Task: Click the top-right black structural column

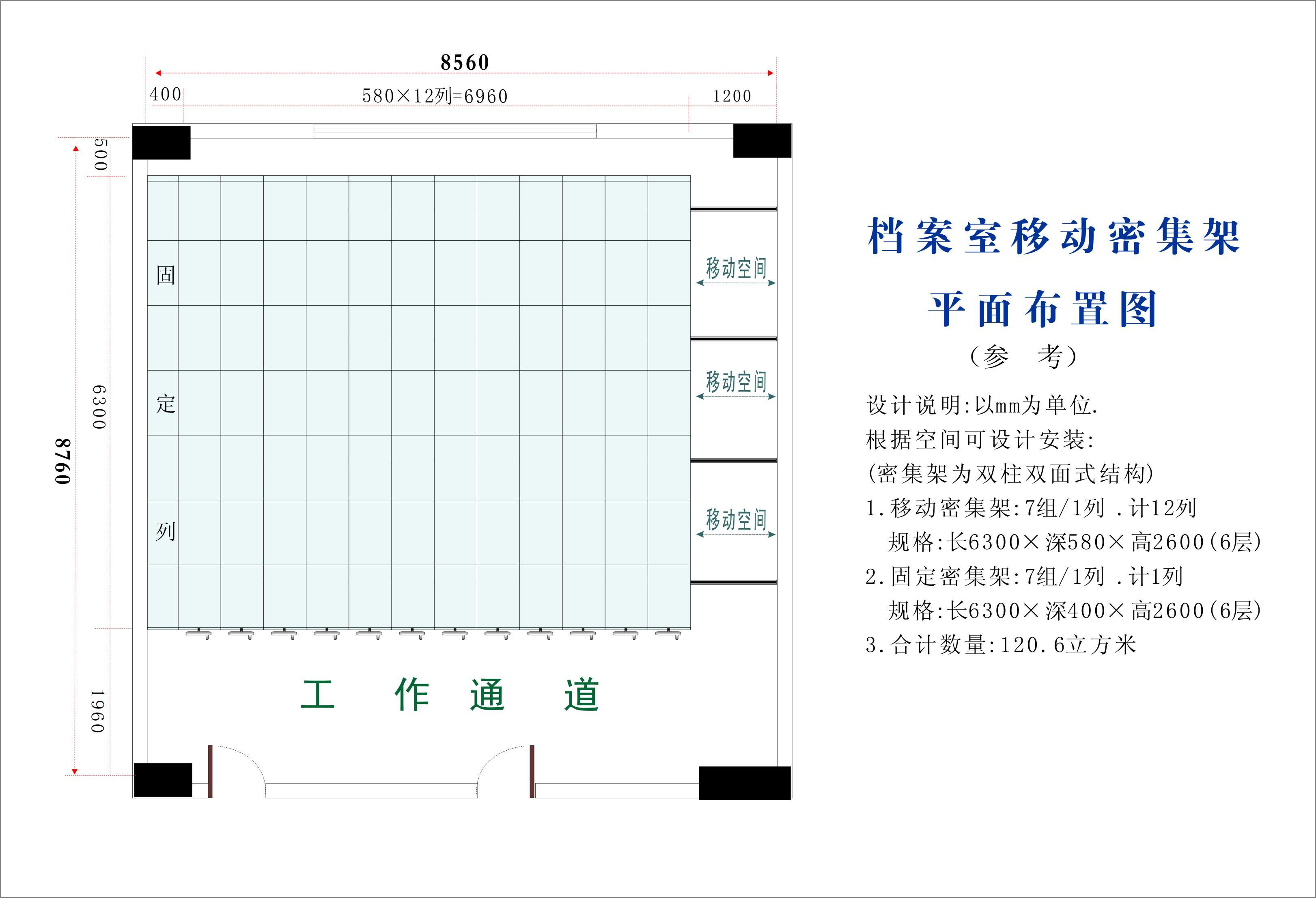Action: 762,140
